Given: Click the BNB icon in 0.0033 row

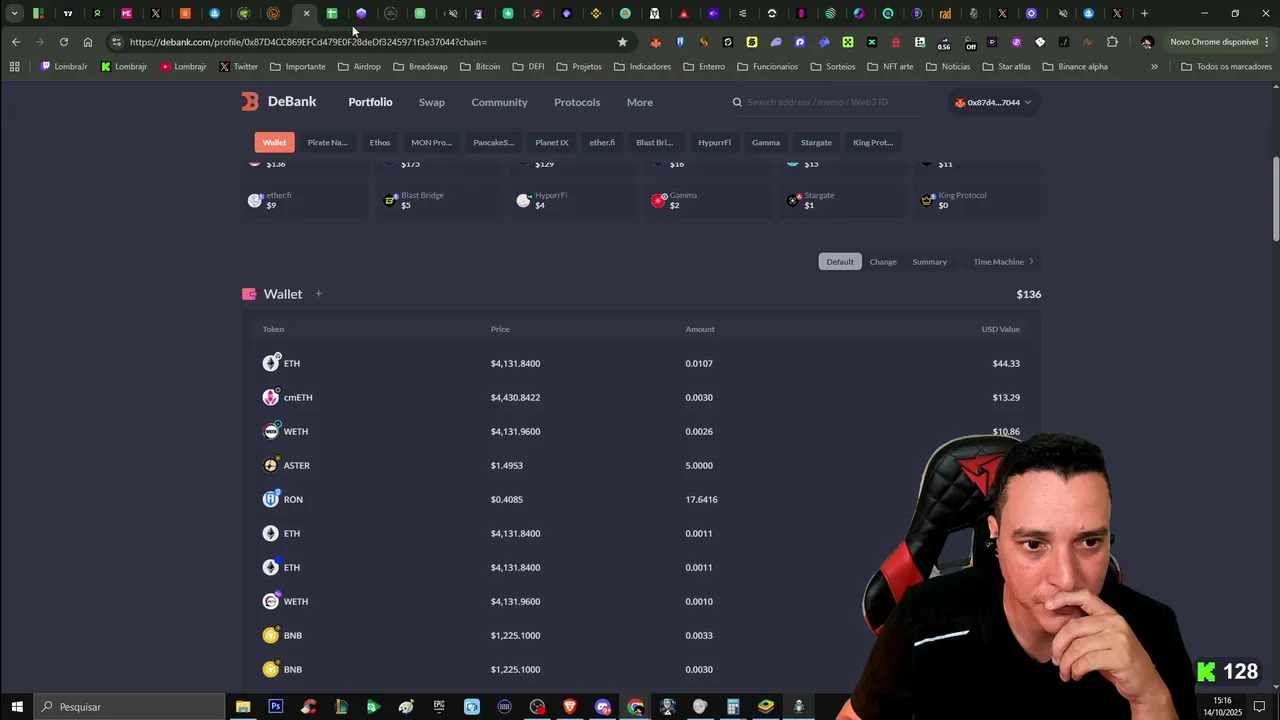Looking at the screenshot, I should (x=271, y=635).
